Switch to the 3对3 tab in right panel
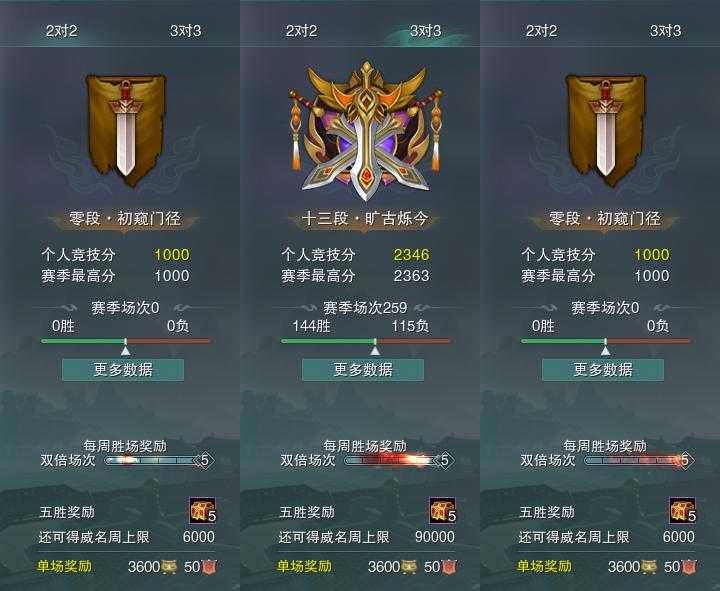The image size is (720, 591). click(665, 31)
